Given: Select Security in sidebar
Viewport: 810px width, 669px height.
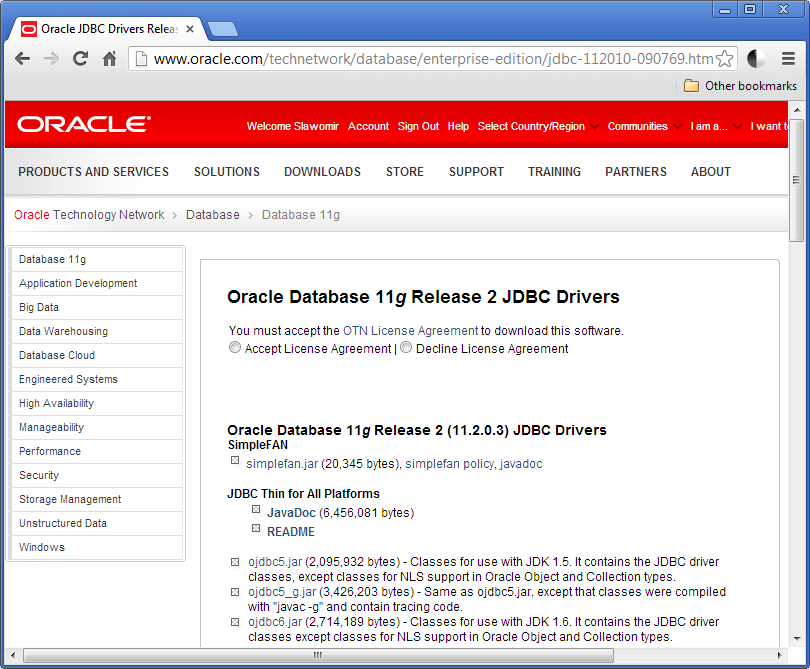Looking at the screenshot, I should (97, 475).
